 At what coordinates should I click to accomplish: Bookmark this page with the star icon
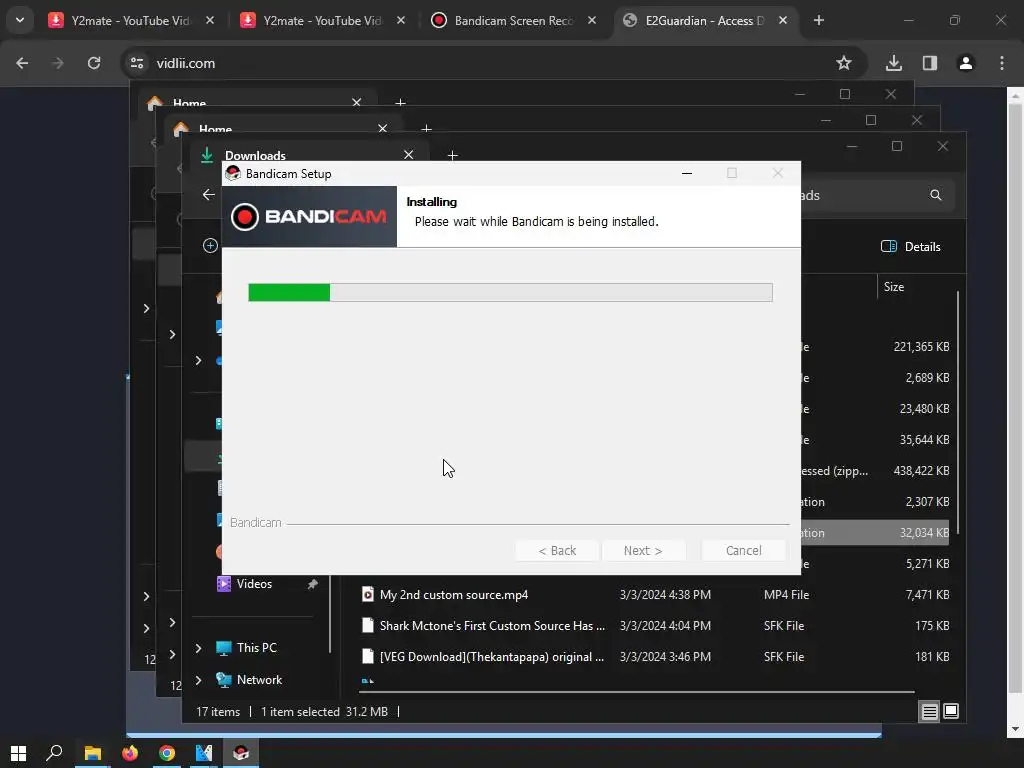(844, 63)
